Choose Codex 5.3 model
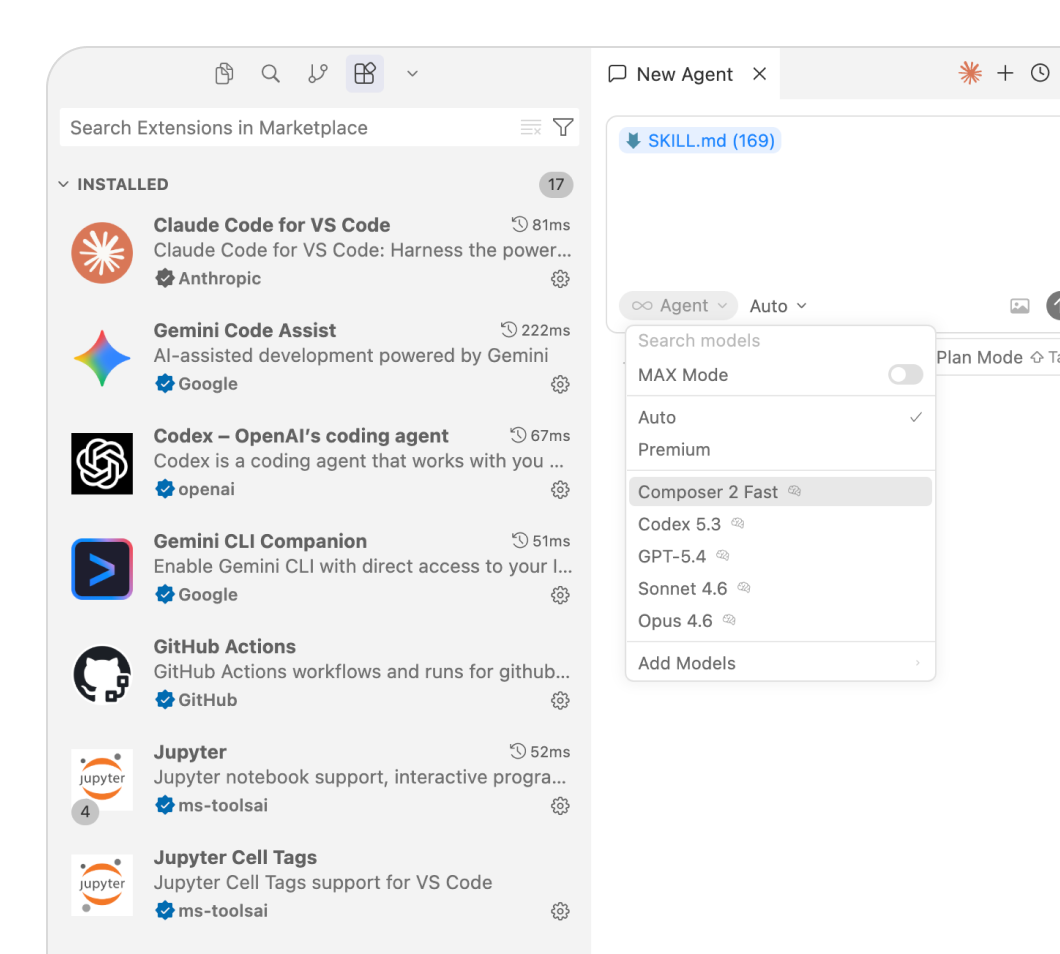The width and height of the screenshot is (1060, 954). (781, 524)
